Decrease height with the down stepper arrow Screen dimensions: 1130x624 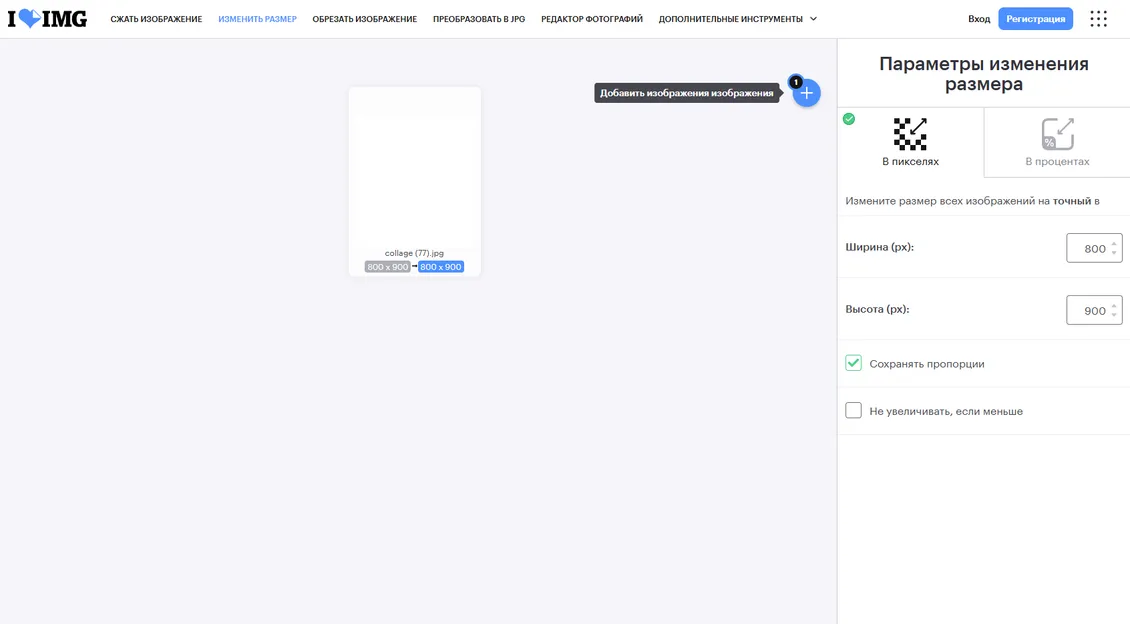pos(1114,315)
